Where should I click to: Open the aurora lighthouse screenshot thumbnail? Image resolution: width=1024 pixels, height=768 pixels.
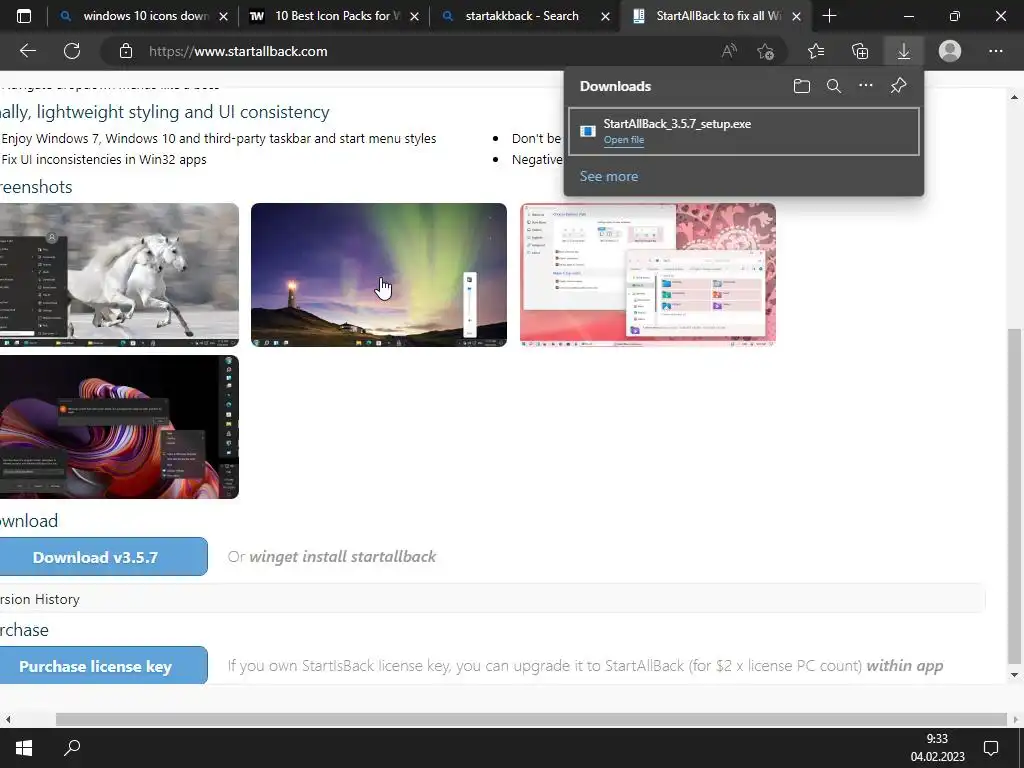(379, 274)
